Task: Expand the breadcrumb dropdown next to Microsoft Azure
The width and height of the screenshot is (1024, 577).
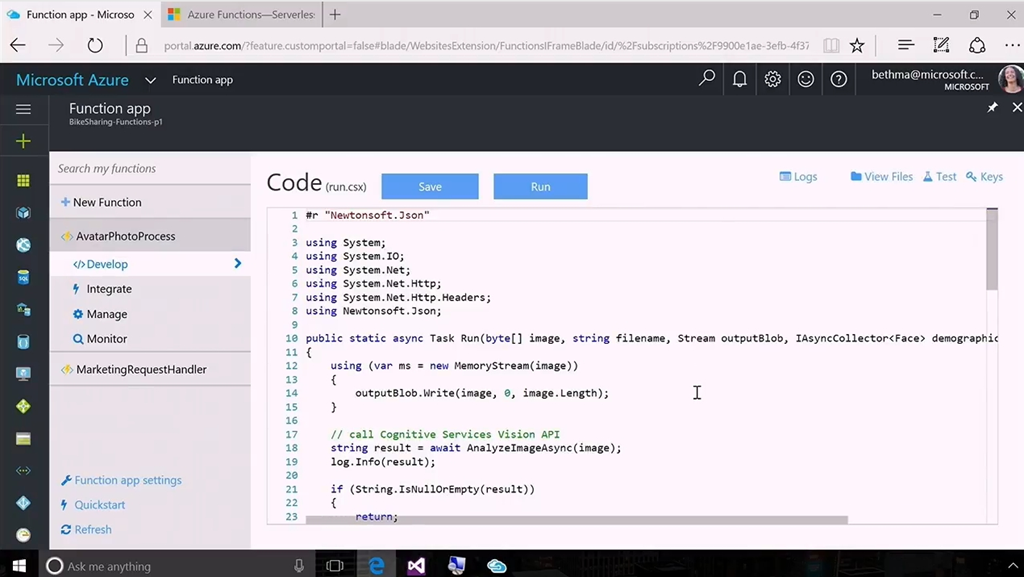Action: pyautogui.click(x=150, y=80)
